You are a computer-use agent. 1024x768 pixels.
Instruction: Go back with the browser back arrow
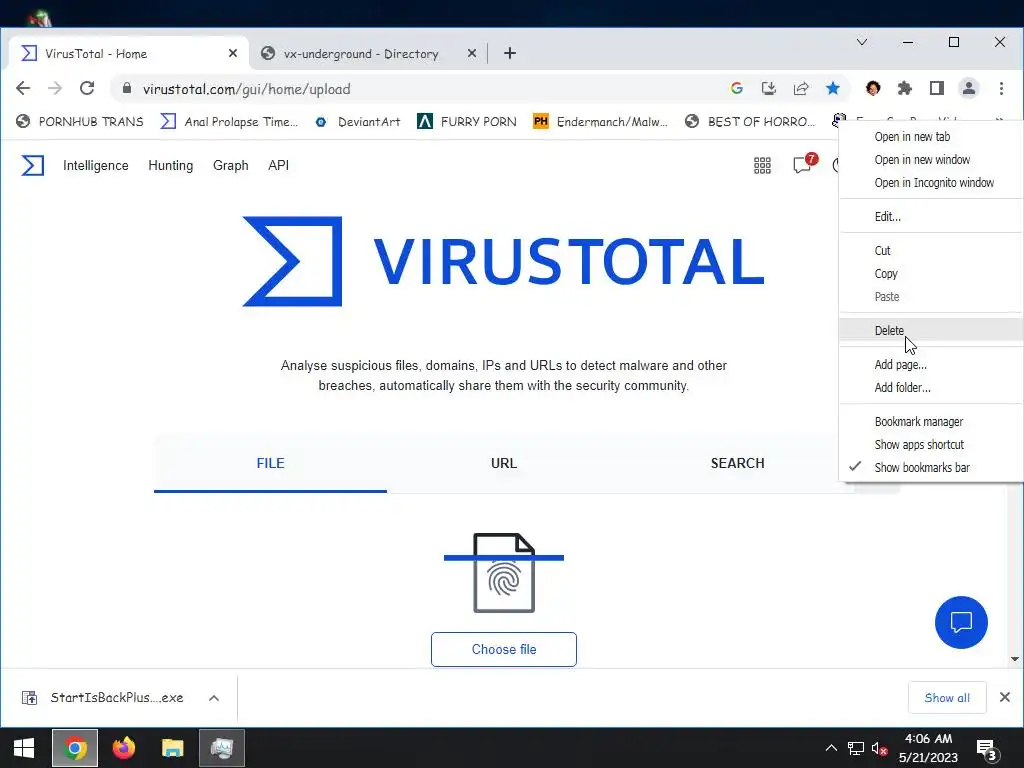[x=23, y=88]
